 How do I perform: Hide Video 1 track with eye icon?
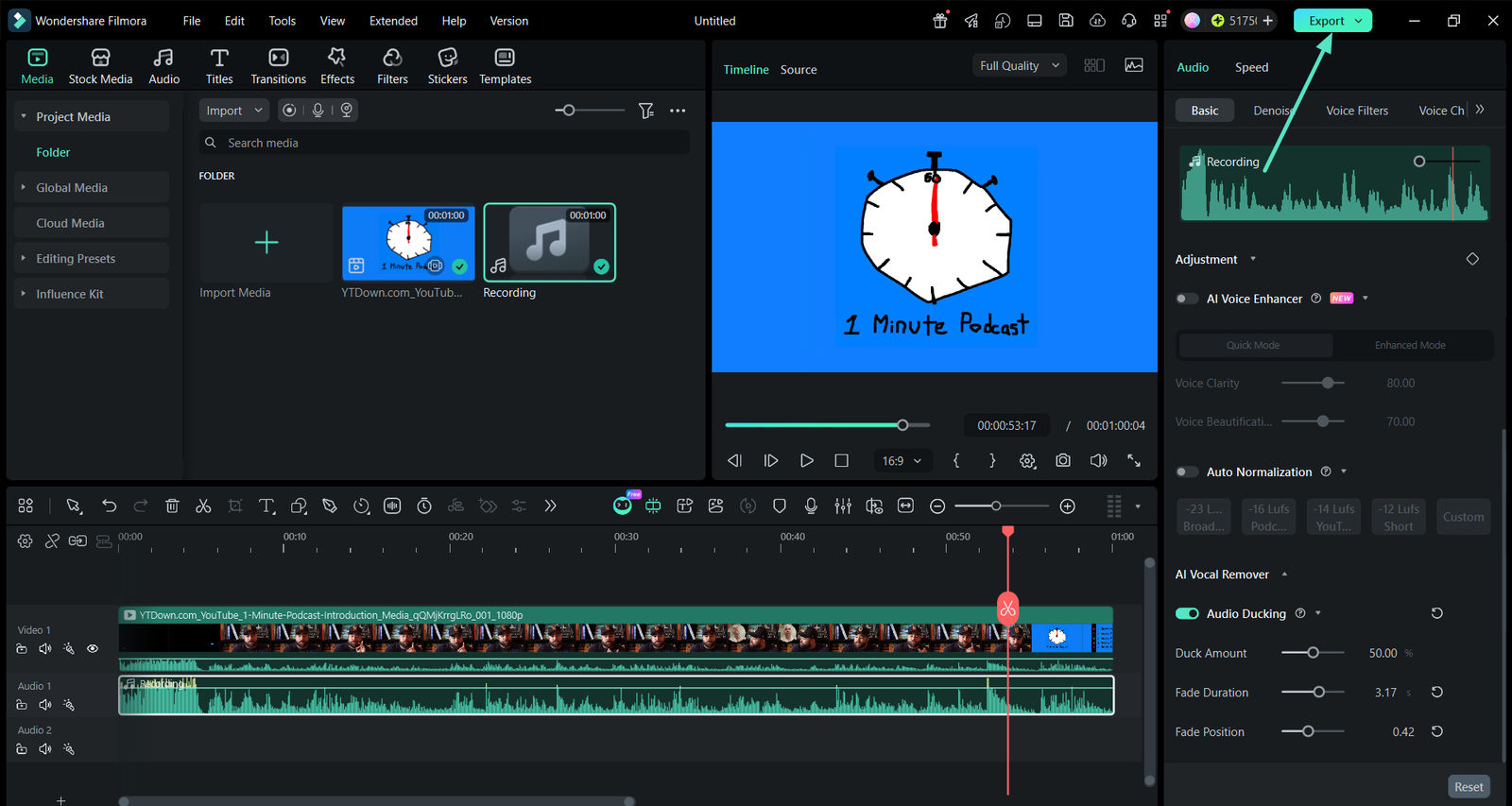tap(93, 648)
